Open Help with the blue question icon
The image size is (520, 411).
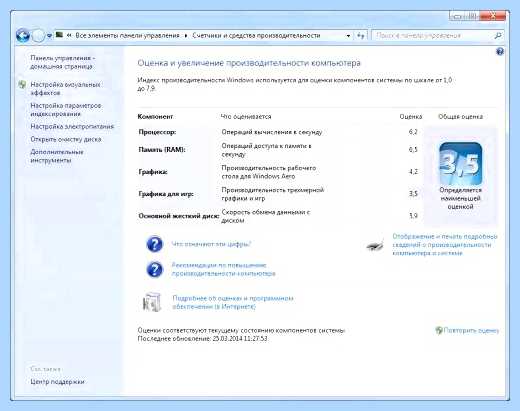pos(500,51)
